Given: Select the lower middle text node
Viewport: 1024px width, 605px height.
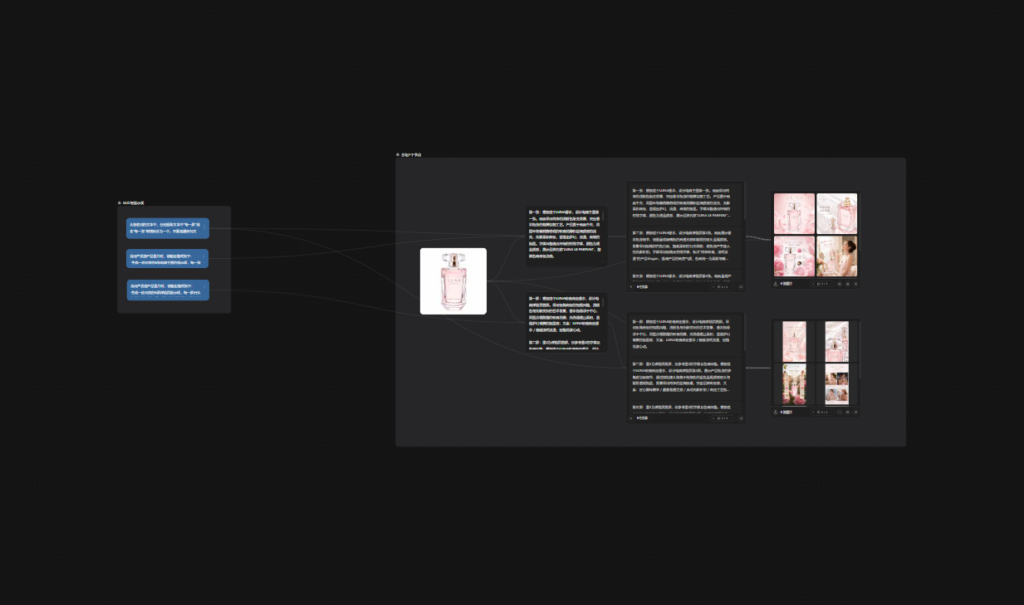Looking at the screenshot, I should click(x=566, y=322).
